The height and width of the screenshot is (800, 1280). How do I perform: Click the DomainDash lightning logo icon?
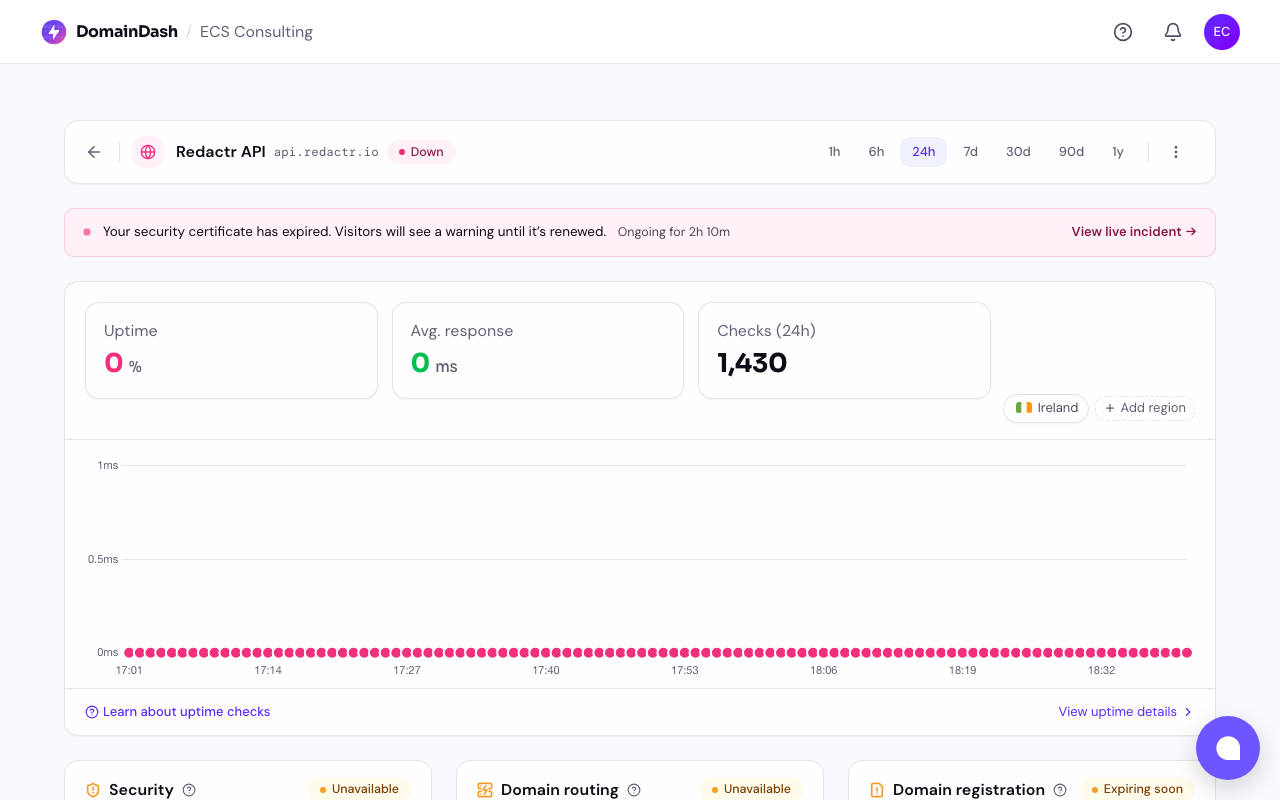point(54,32)
